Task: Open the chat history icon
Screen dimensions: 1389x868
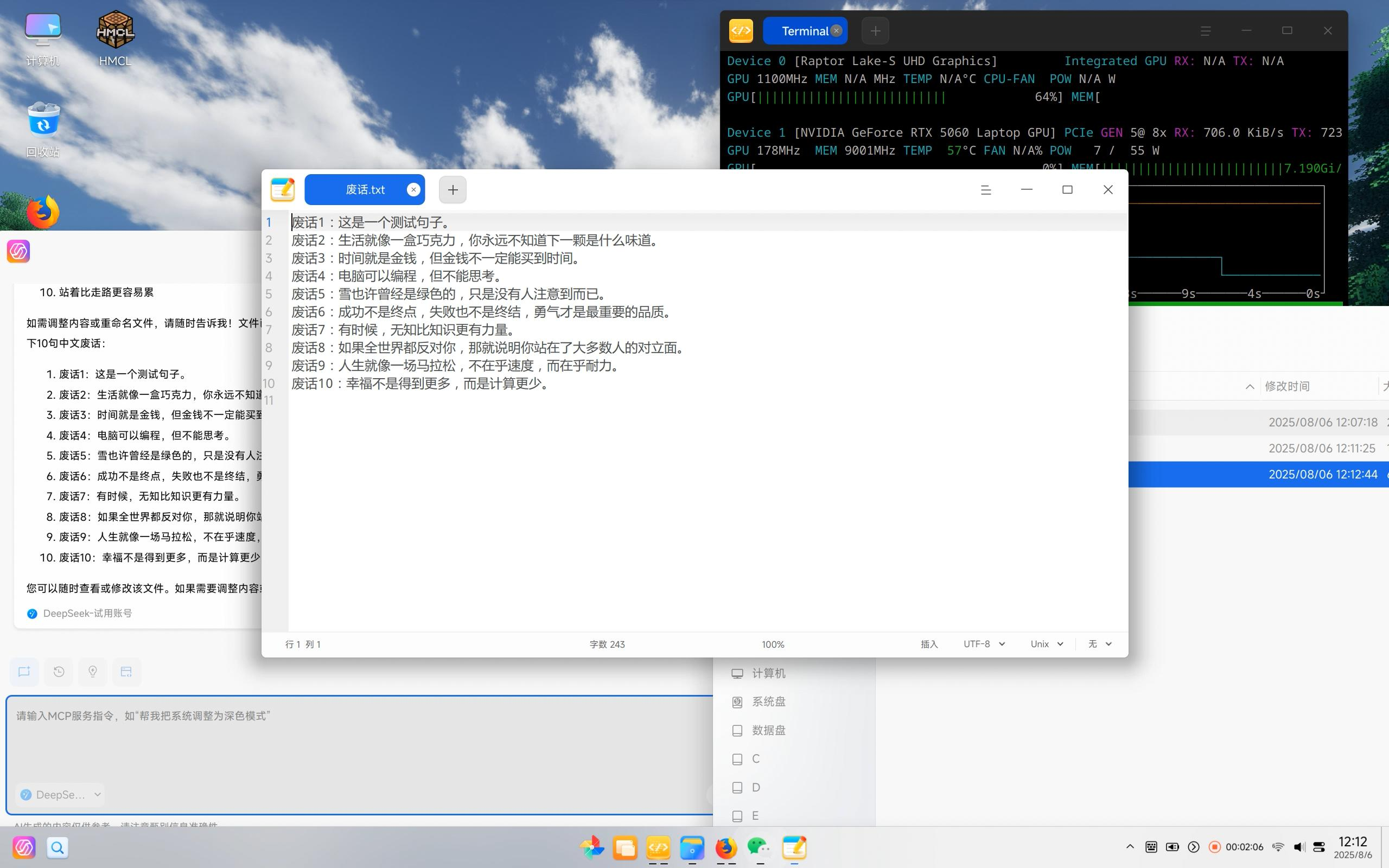Action: coord(59,672)
